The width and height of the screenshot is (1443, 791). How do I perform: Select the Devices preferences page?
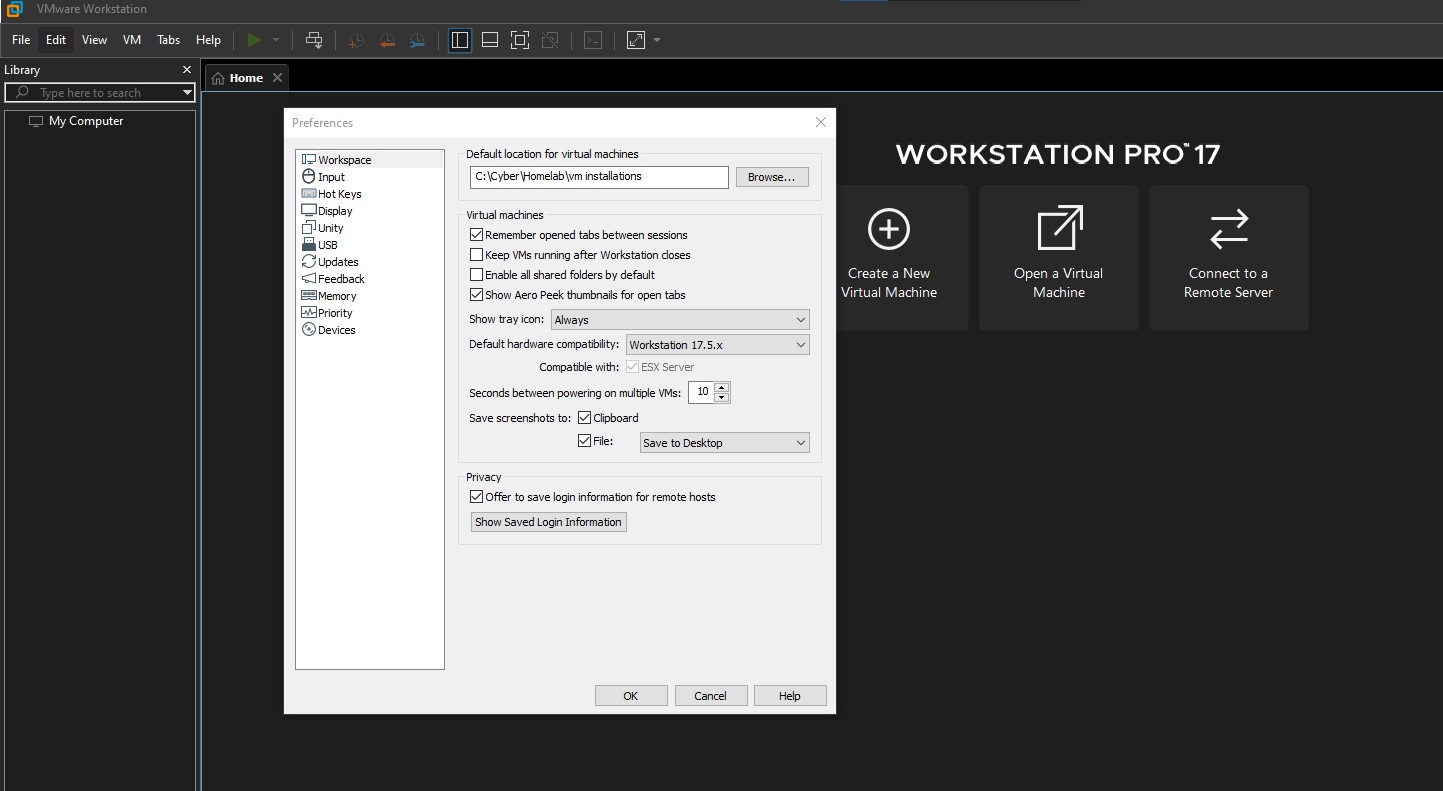[336, 329]
